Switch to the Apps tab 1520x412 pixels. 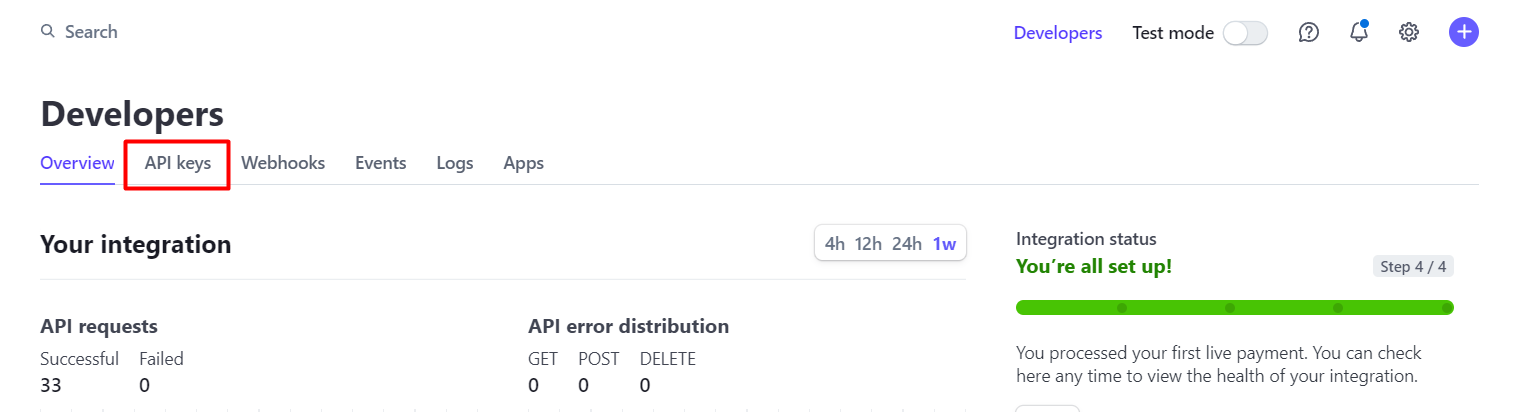524,163
